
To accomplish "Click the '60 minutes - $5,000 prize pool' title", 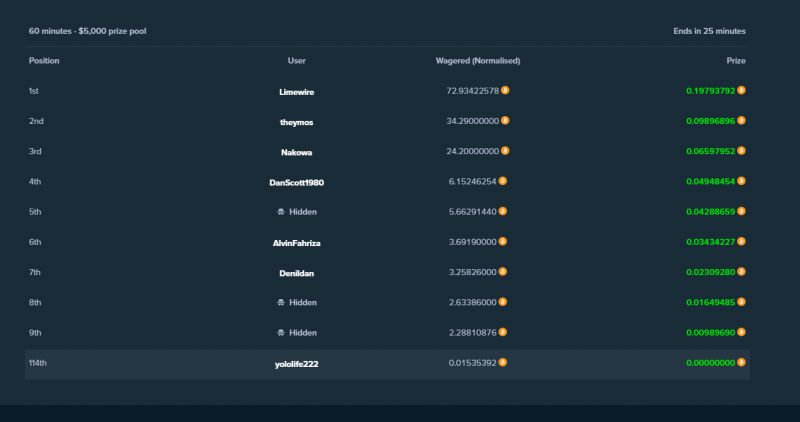I will point(87,31).
